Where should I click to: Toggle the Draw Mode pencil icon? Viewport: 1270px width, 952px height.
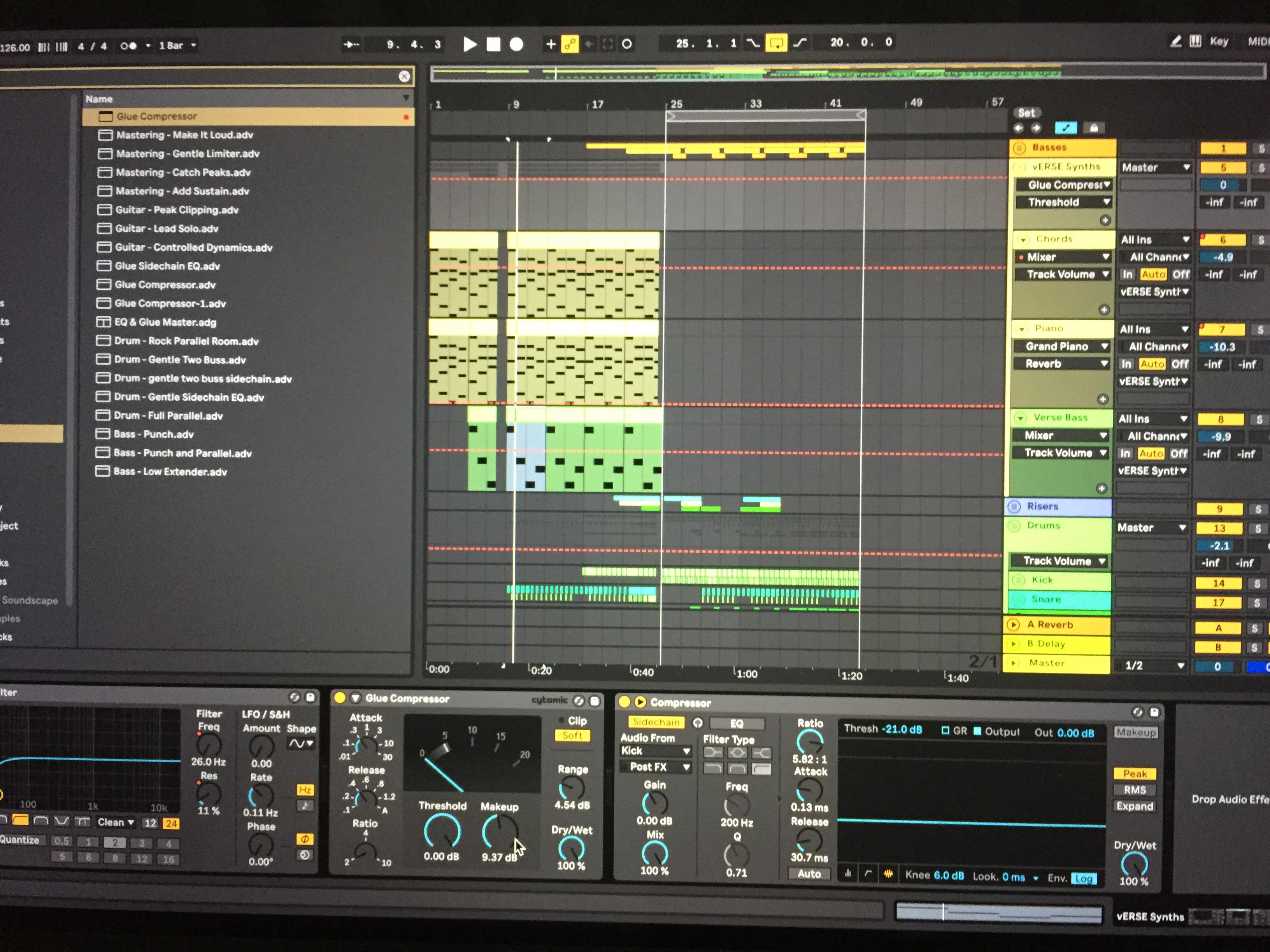pyautogui.click(x=1175, y=41)
